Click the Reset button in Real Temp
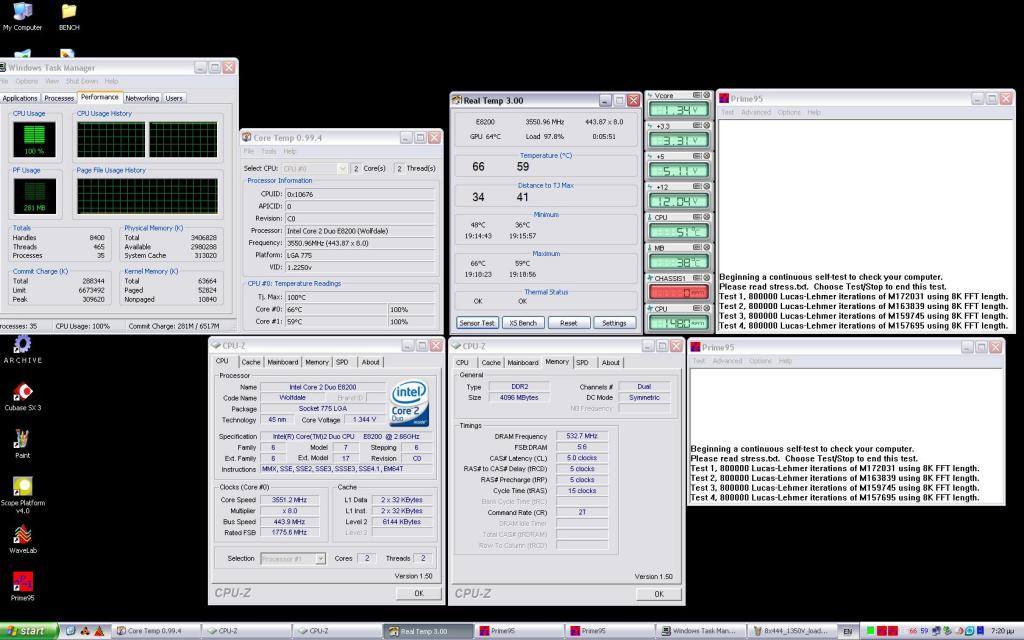Screen dimensions: 1024x640 coord(568,323)
